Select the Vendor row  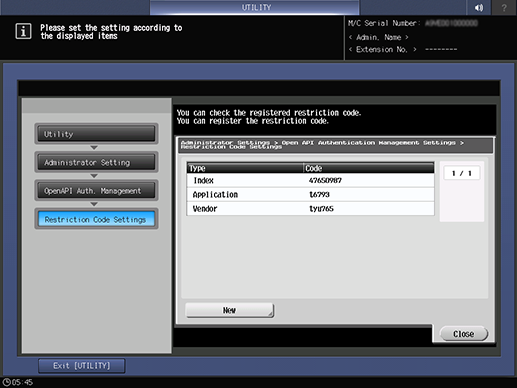(310, 209)
